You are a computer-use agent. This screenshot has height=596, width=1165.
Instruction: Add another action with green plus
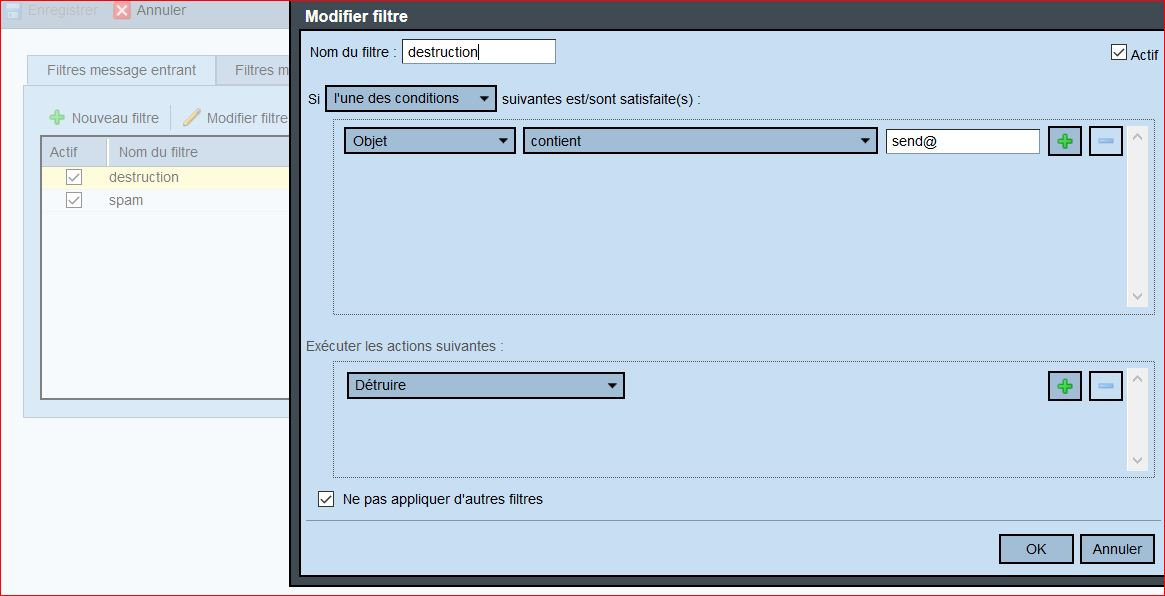1065,386
